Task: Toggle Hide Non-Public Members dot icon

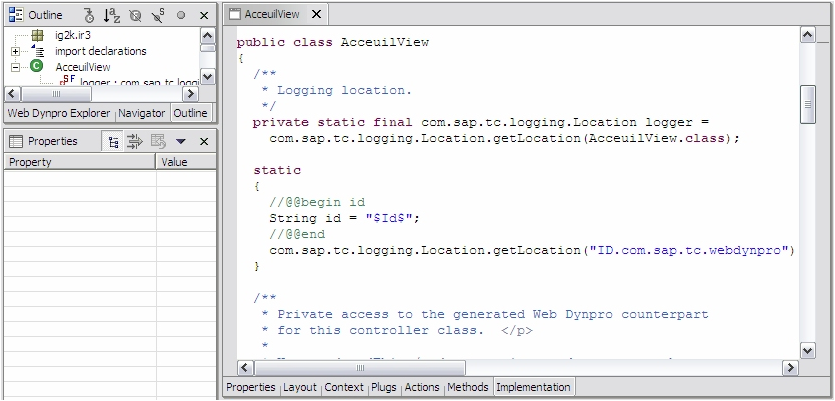Action: tap(181, 15)
